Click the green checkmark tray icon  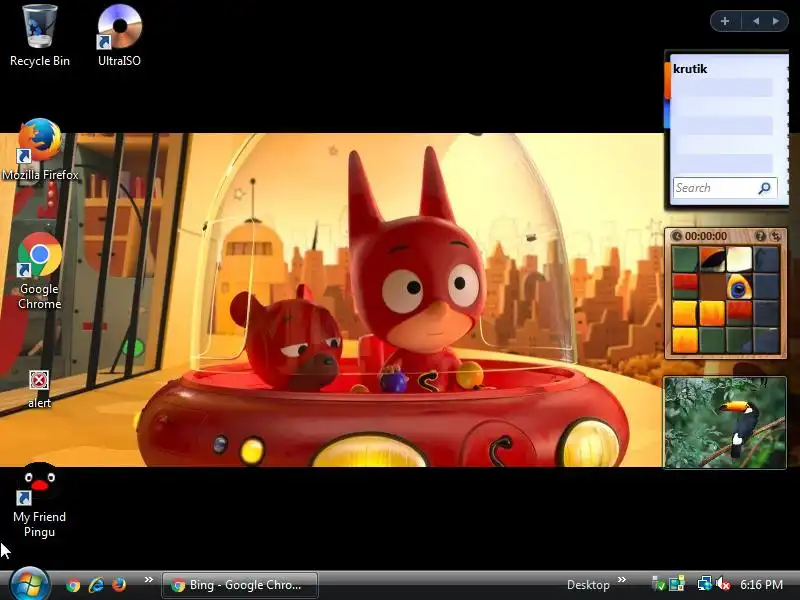tap(659, 584)
